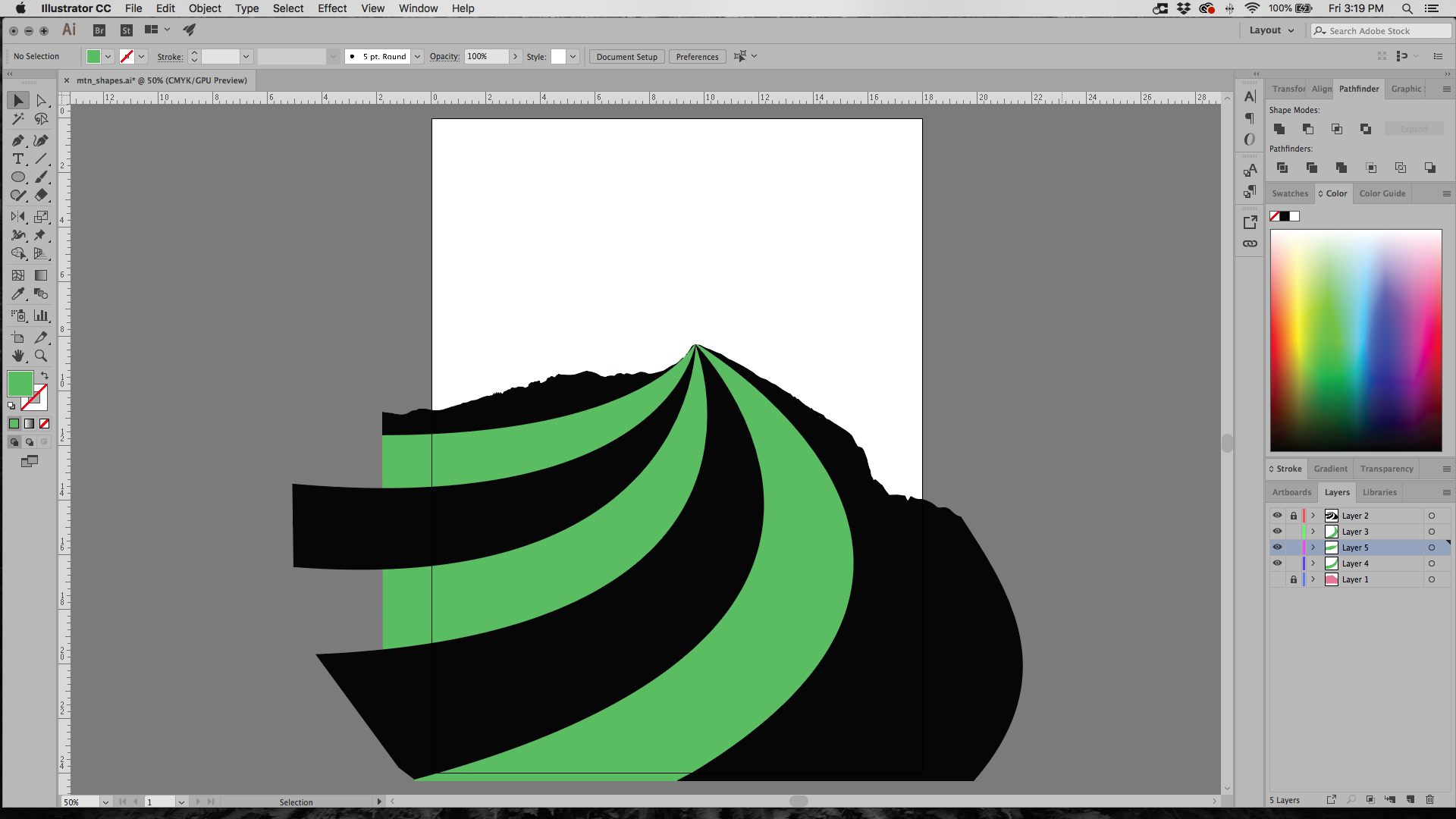Hide Layer 4 with its eye icon
This screenshot has width=1456, height=819.
(1277, 563)
